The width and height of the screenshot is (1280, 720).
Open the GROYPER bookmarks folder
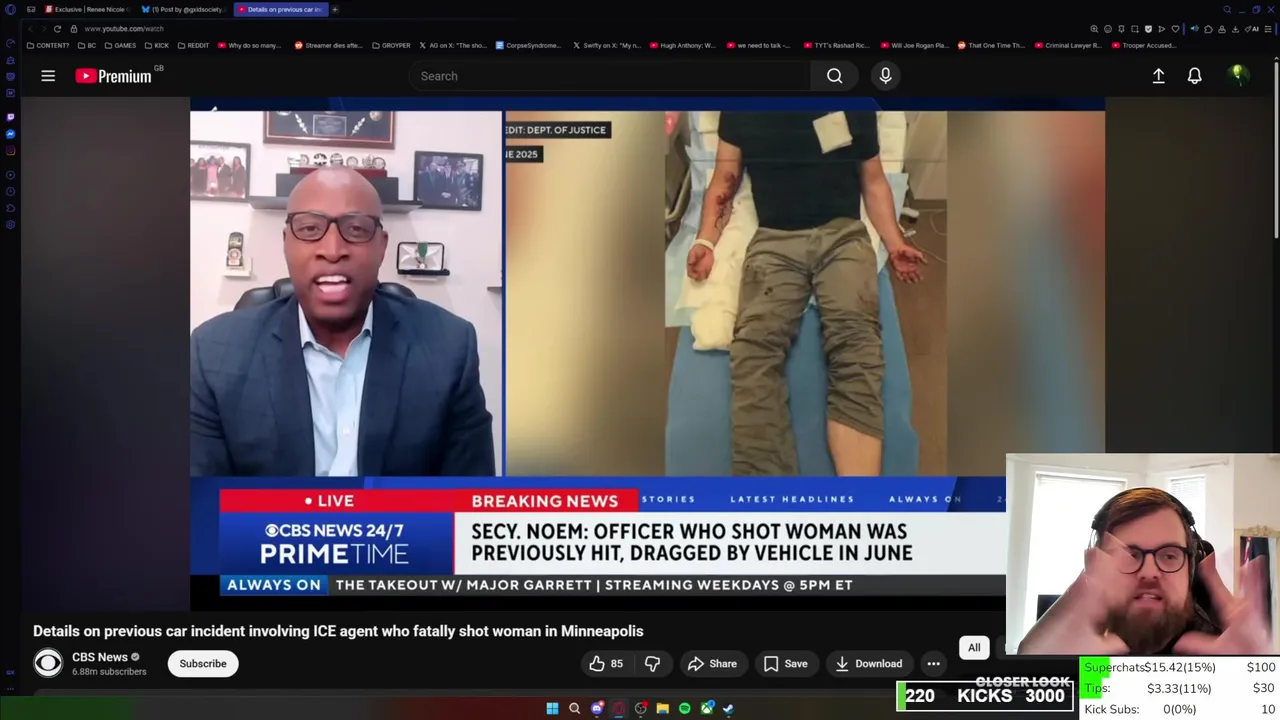pyautogui.click(x=391, y=45)
